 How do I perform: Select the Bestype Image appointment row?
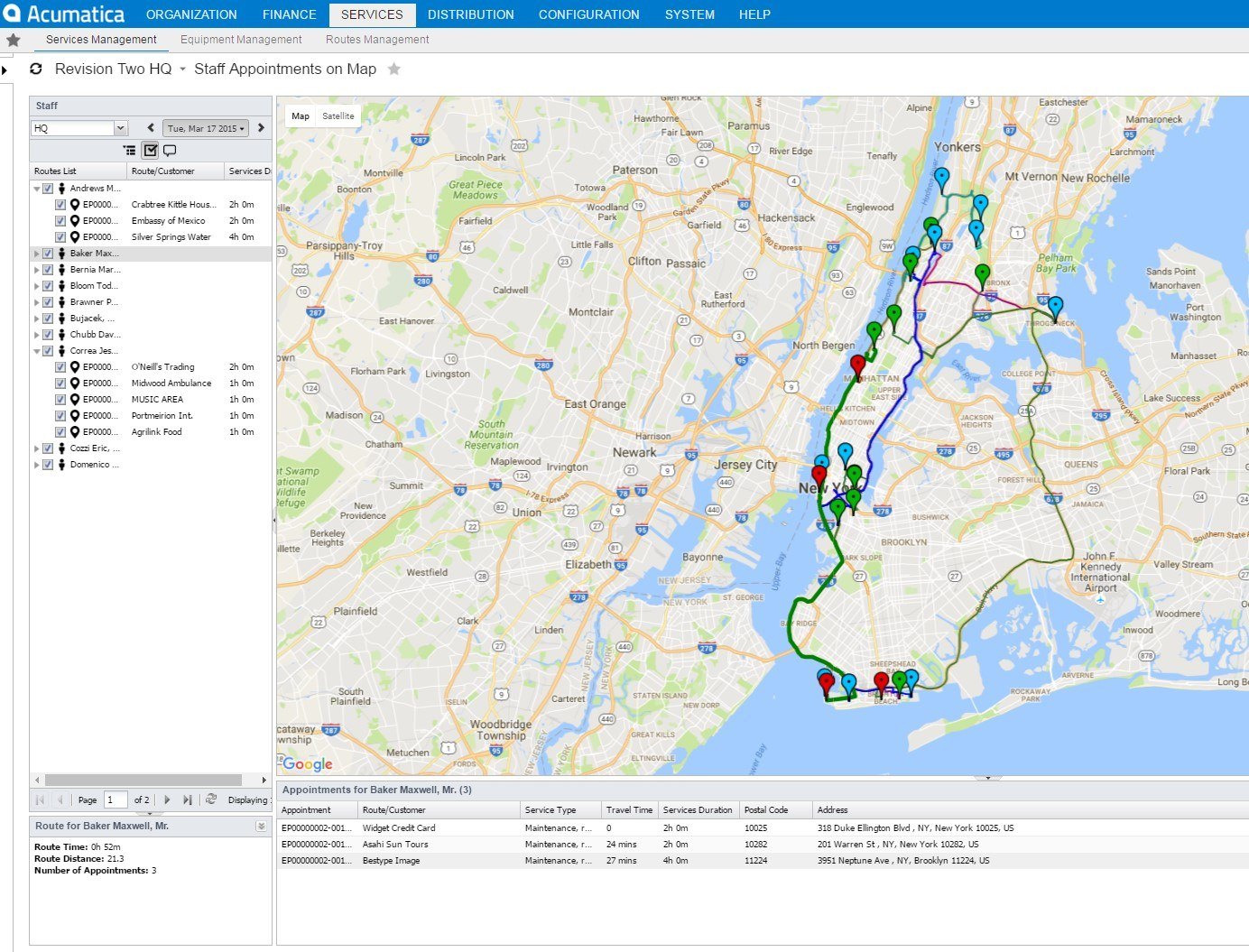(762, 860)
